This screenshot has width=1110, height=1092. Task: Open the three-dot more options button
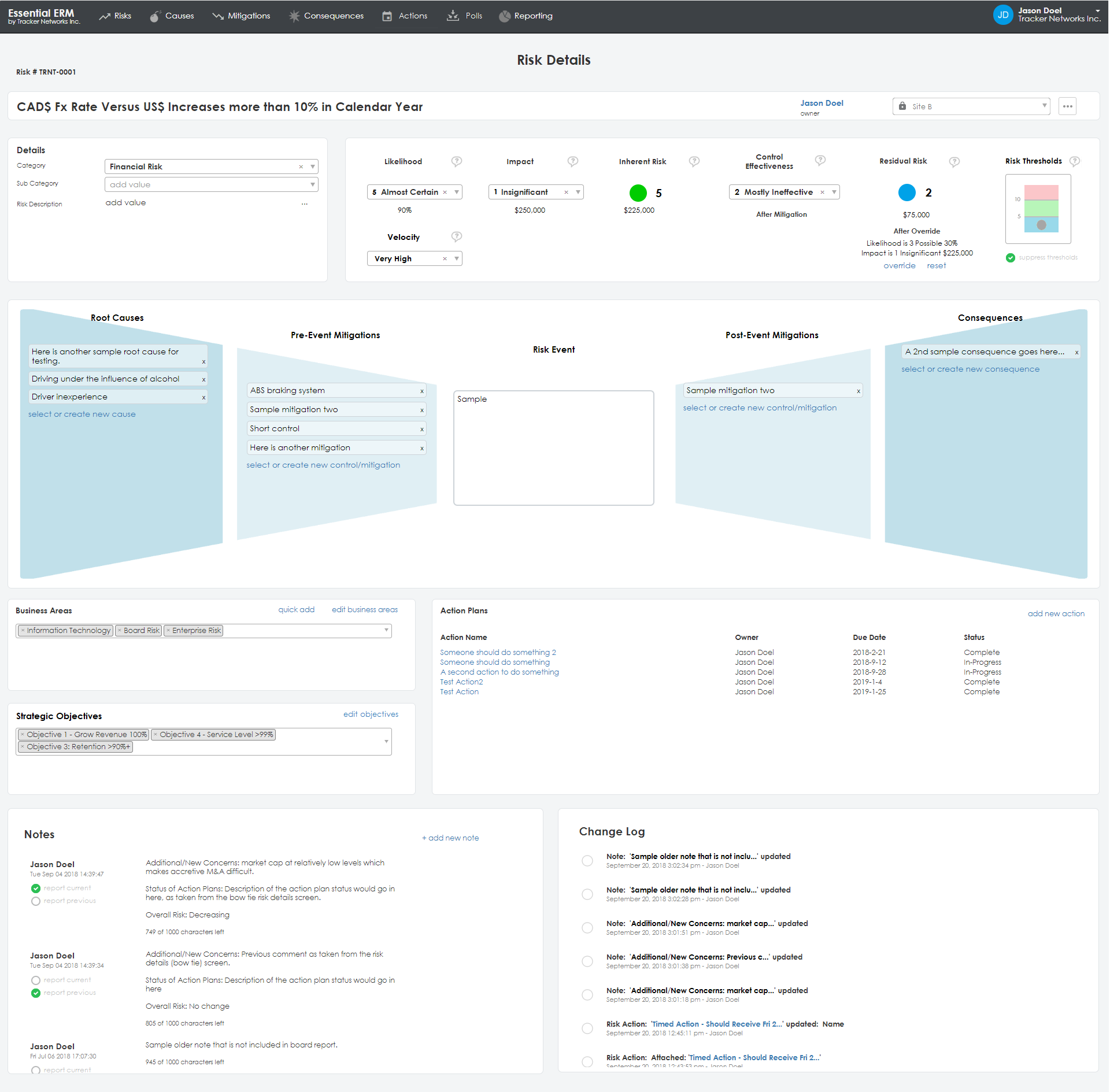point(1067,106)
